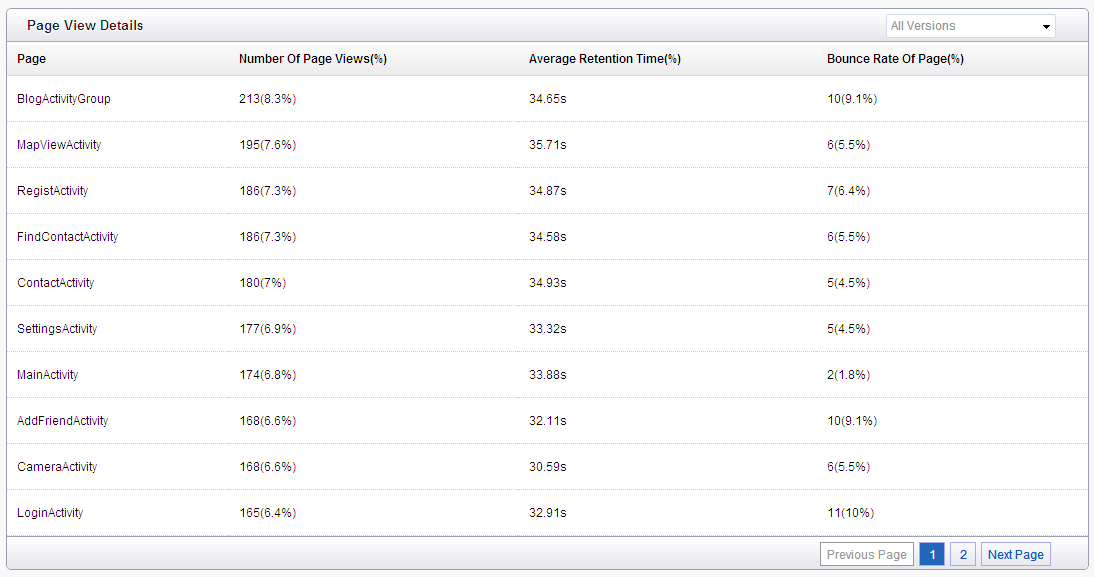Open AddFriendActivity page details
Screen dimensions: 1094x577
[x=62, y=421]
